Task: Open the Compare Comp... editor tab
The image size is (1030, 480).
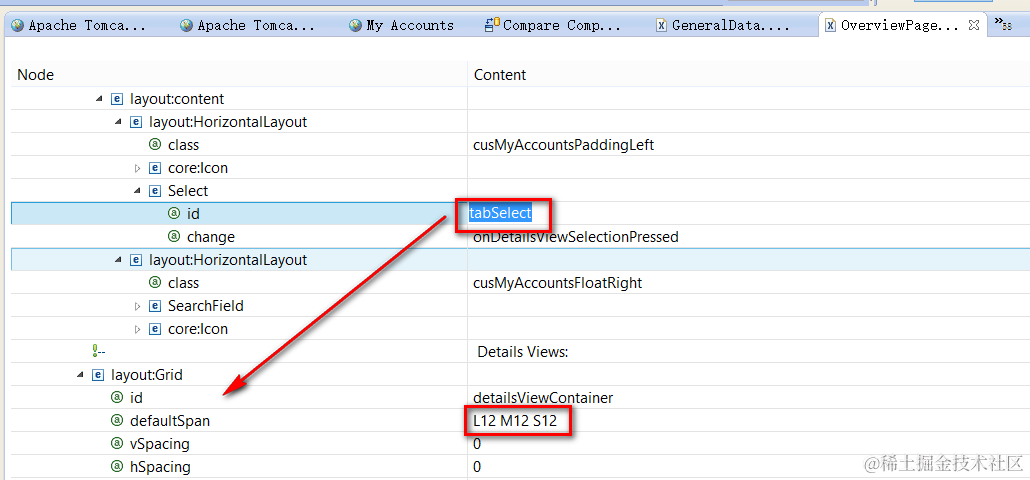Action: (553, 26)
